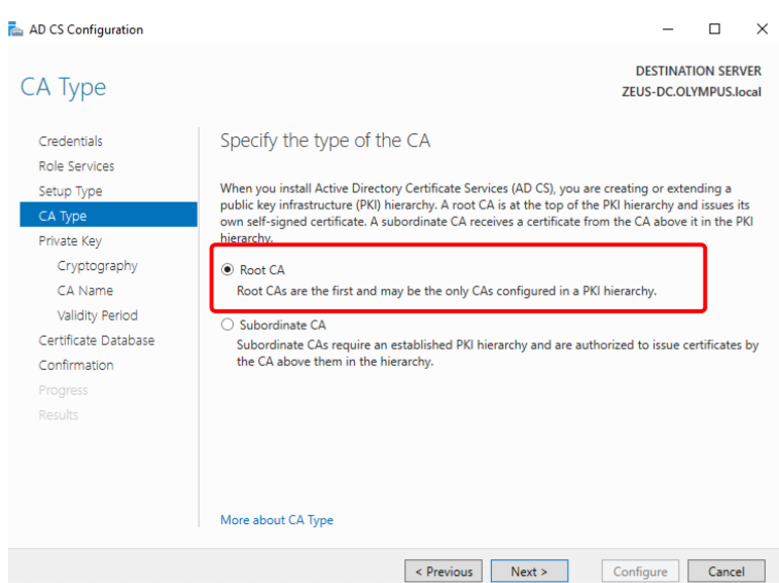Image resolution: width=779 pixels, height=583 pixels.
Task: Select the Root CA radio button
Action: (x=228, y=270)
